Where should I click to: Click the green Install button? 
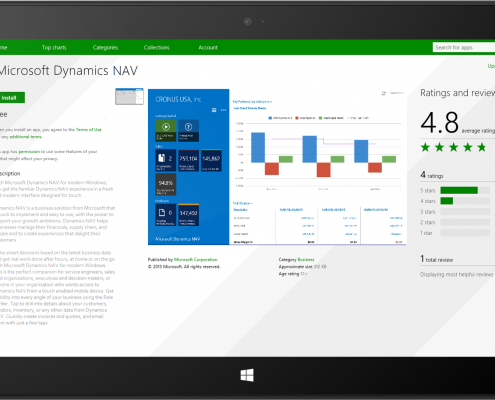coord(12,98)
